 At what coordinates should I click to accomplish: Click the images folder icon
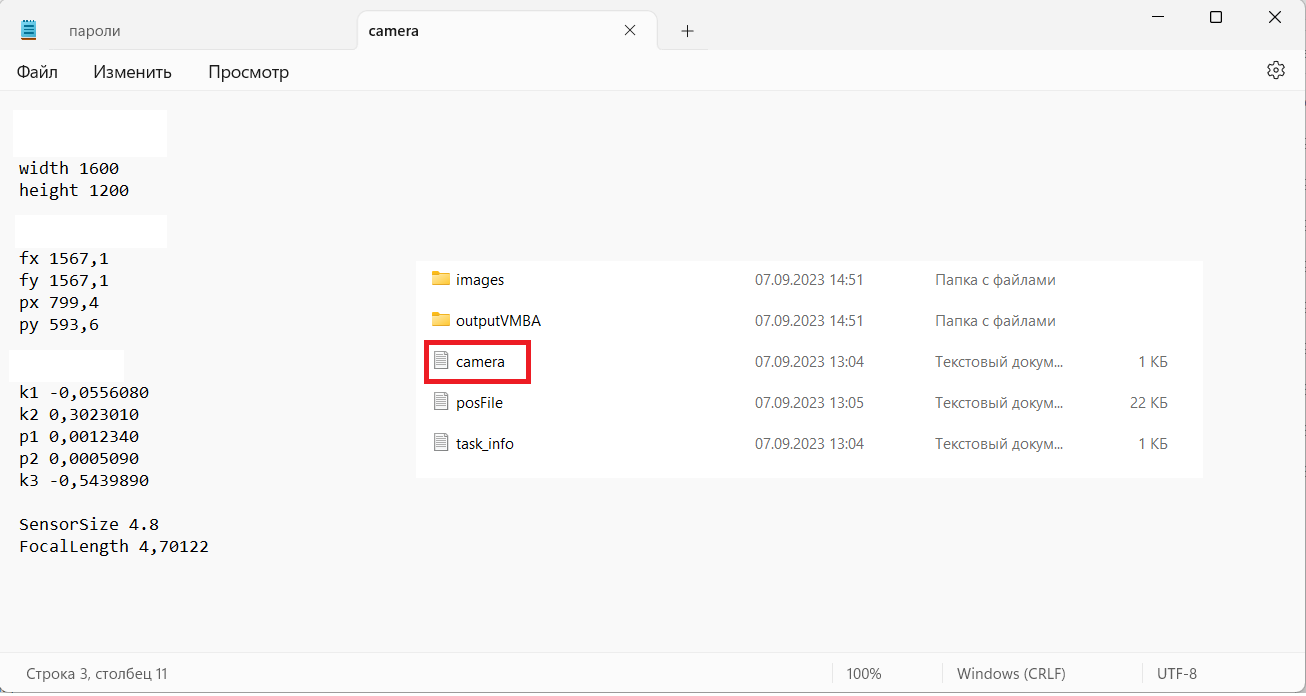[441, 279]
